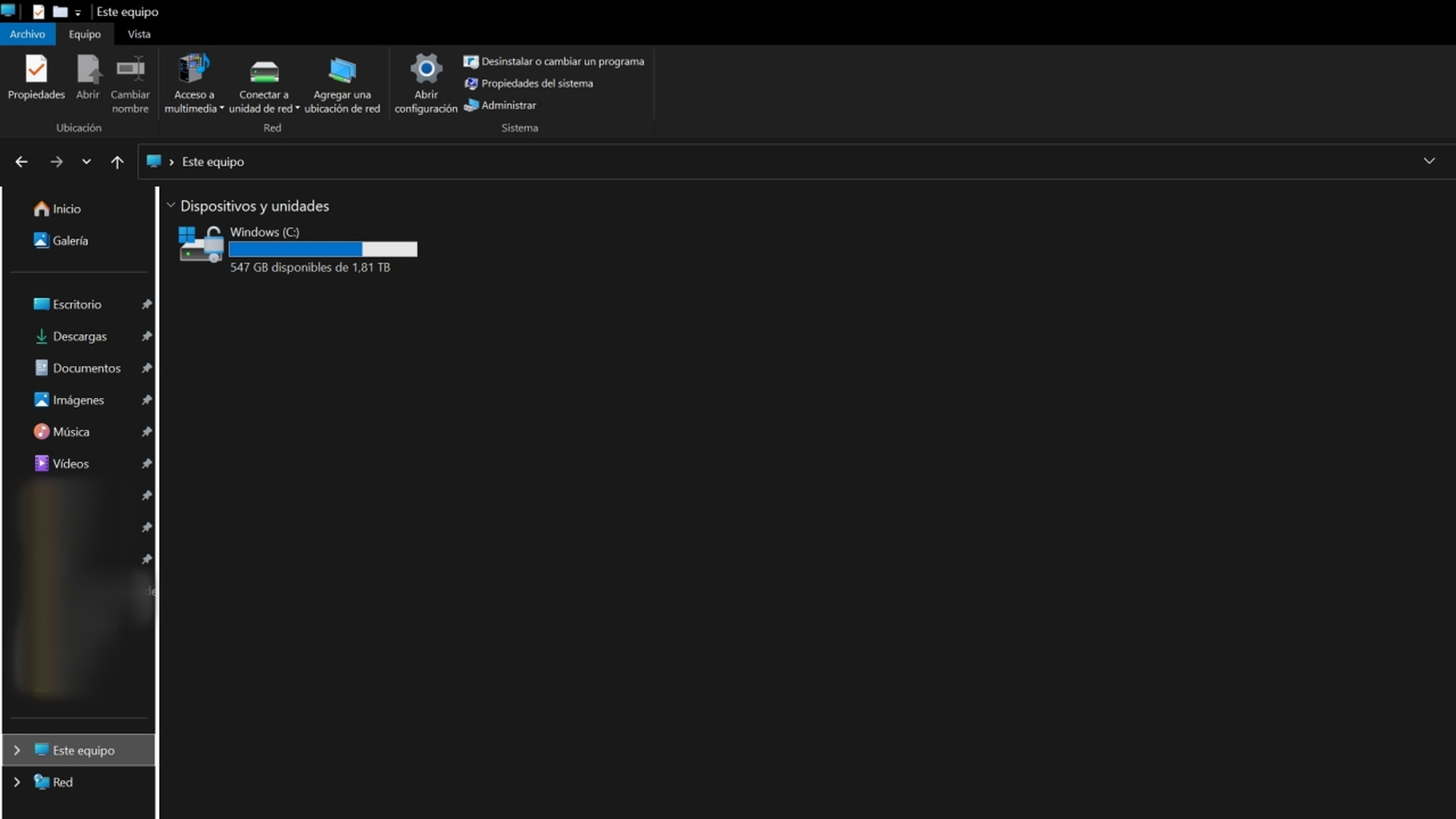The width and height of the screenshot is (1456, 819).
Task: Click title bar new folder icon
Action: (60, 11)
